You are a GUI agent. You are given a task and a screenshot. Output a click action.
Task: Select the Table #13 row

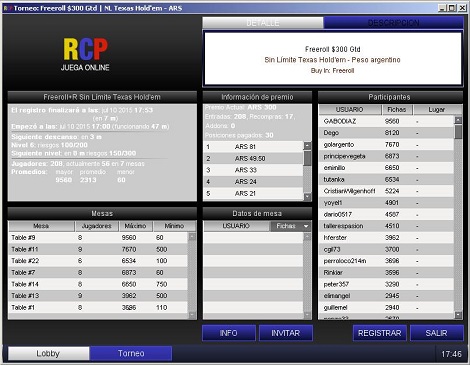pyautogui.click(x=98, y=296)
